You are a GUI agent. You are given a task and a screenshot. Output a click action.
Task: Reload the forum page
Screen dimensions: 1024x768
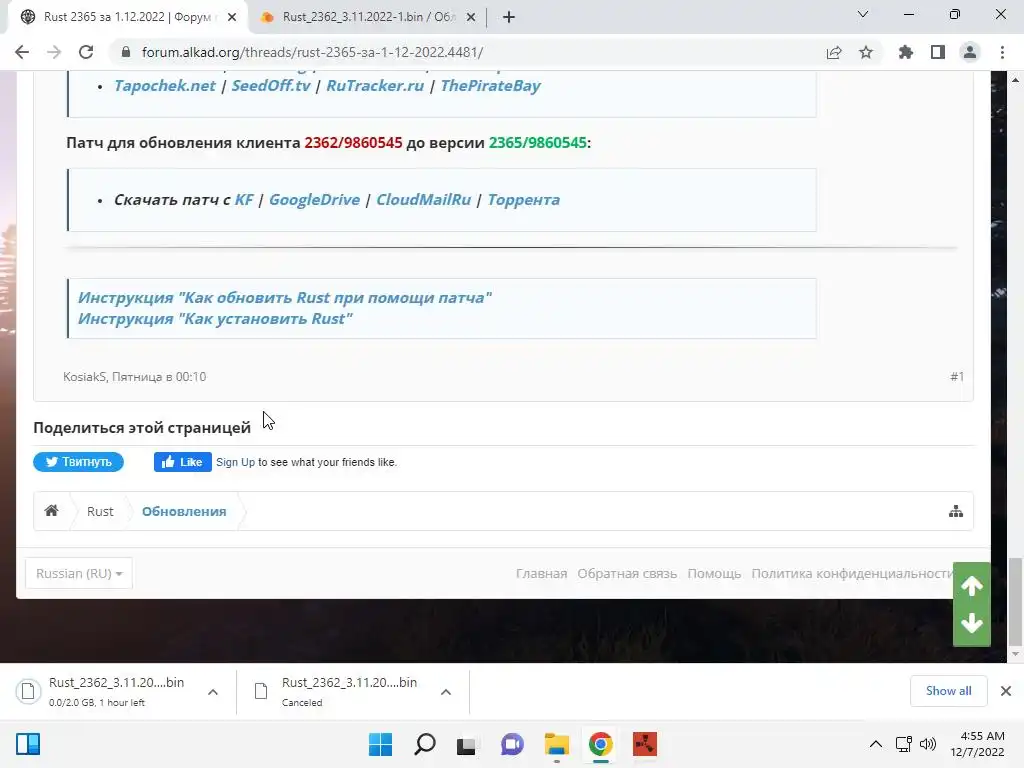coord(86,52)
